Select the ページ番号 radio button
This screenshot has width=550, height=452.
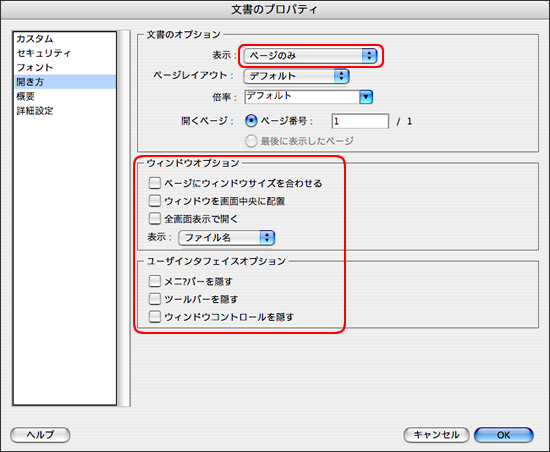(x=251, y=121)
